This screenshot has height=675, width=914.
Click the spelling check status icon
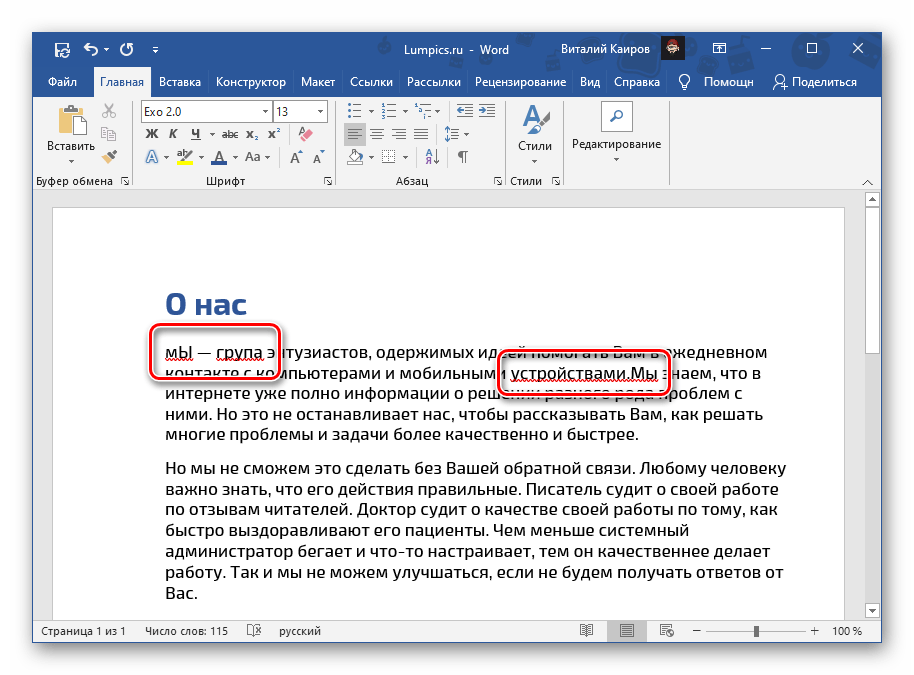[x=254, y=631]
